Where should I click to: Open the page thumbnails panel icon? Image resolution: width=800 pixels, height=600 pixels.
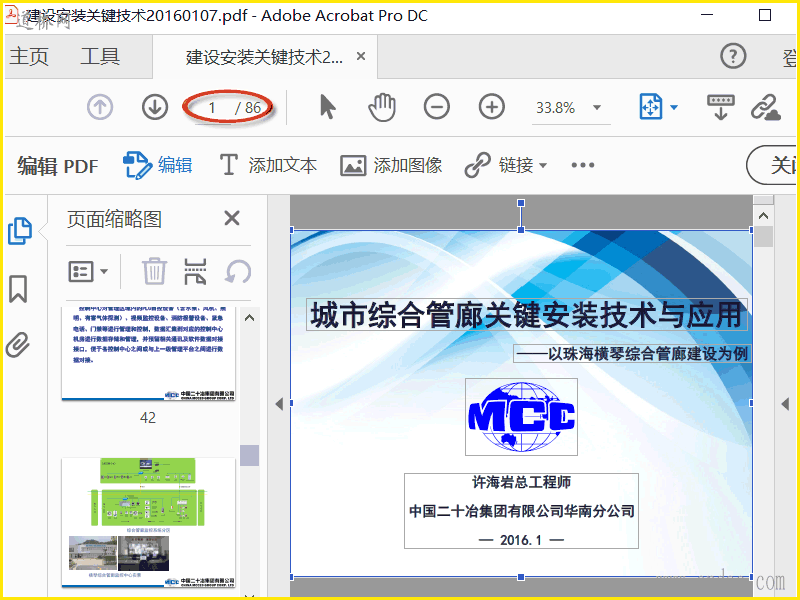coord(19,231)
